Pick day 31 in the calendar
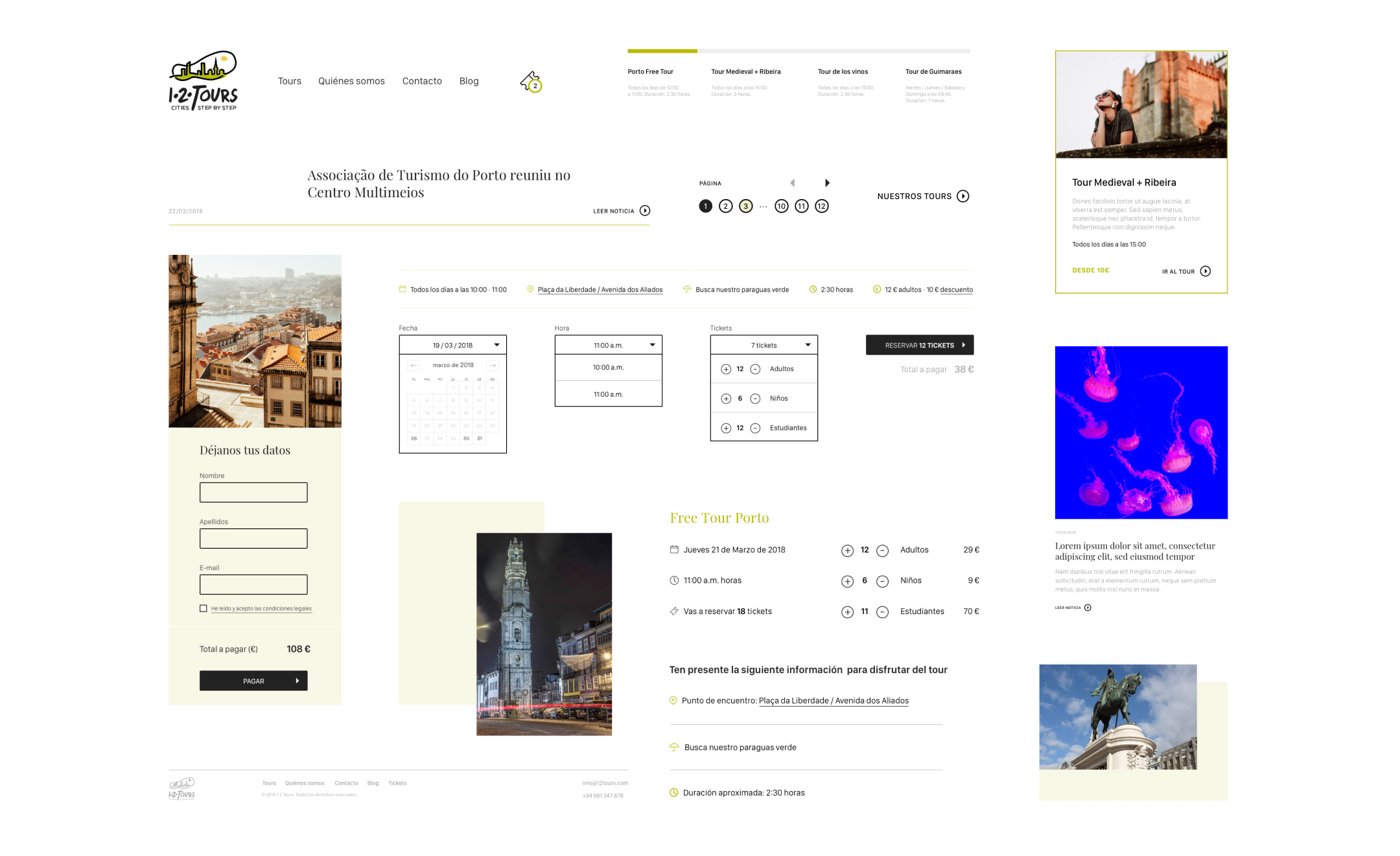 480,438
